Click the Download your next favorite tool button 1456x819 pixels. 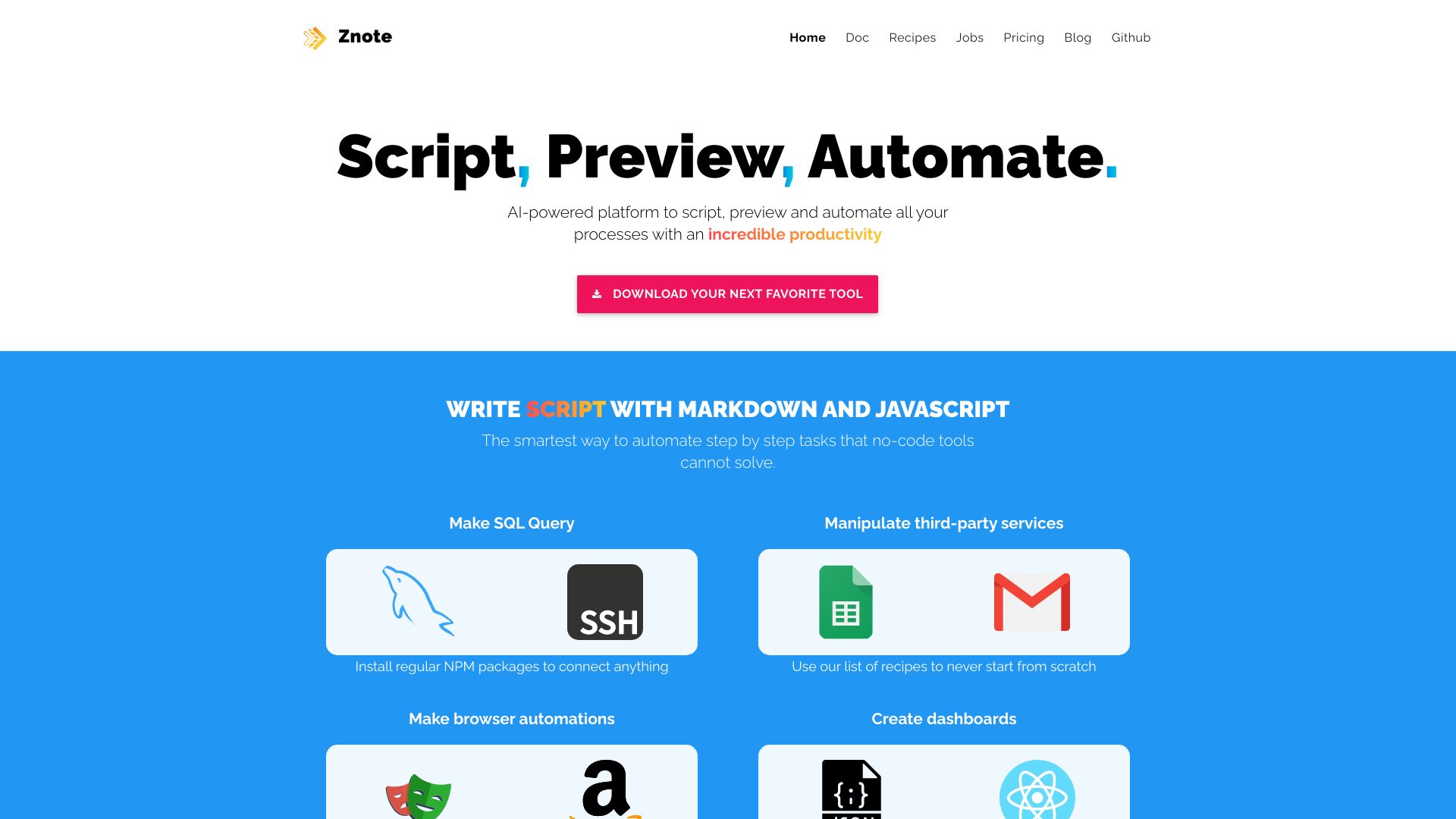(x=727, y=293)
